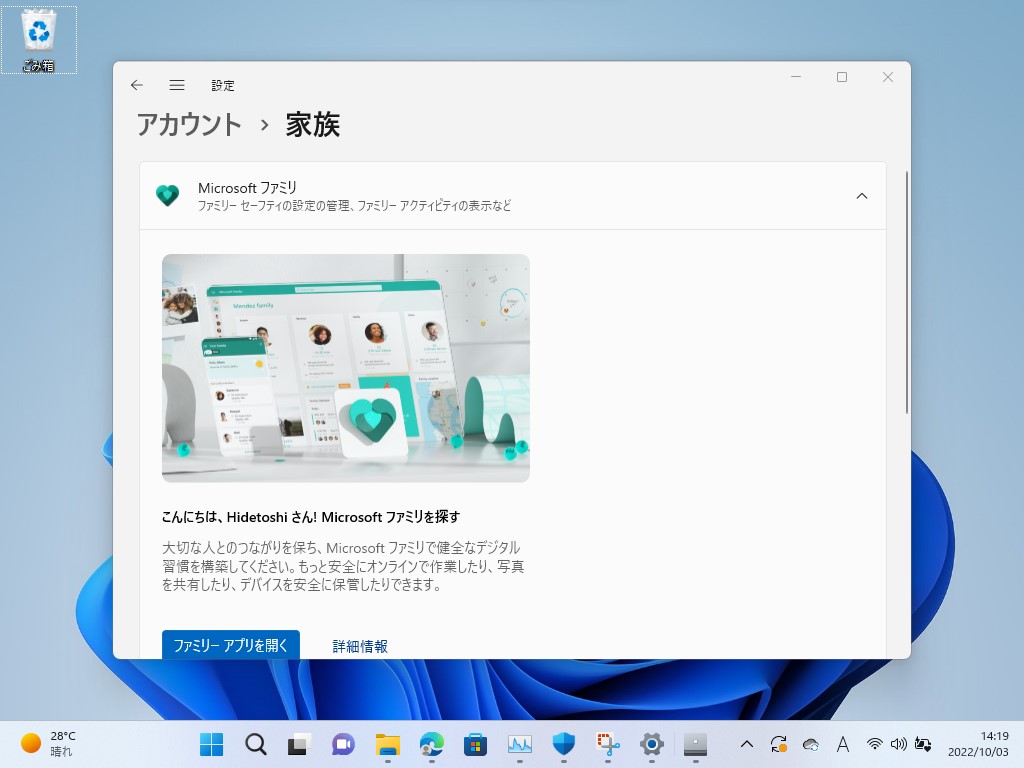
Task: Click the Microsoft ファミリ heart icon
Action: coord(168,195)
